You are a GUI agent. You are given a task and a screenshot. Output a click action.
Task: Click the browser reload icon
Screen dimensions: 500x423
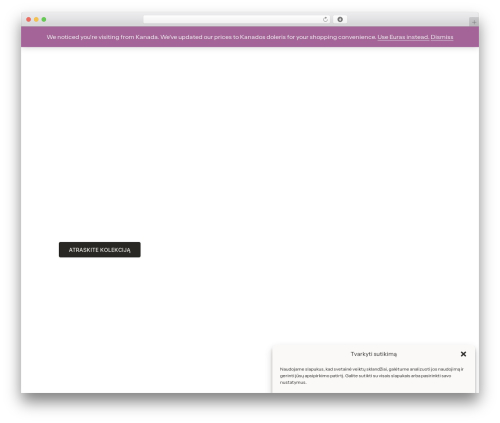(325, 20)
